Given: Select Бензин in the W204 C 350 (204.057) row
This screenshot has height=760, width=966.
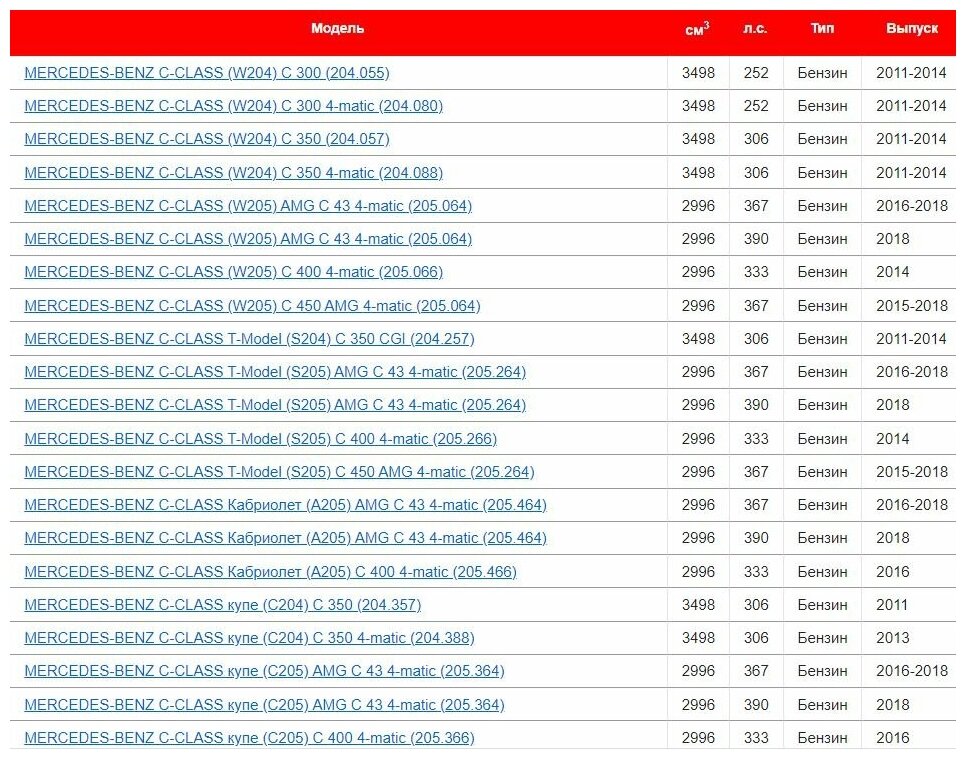Looking at the screenshot, I should point(822,139).
